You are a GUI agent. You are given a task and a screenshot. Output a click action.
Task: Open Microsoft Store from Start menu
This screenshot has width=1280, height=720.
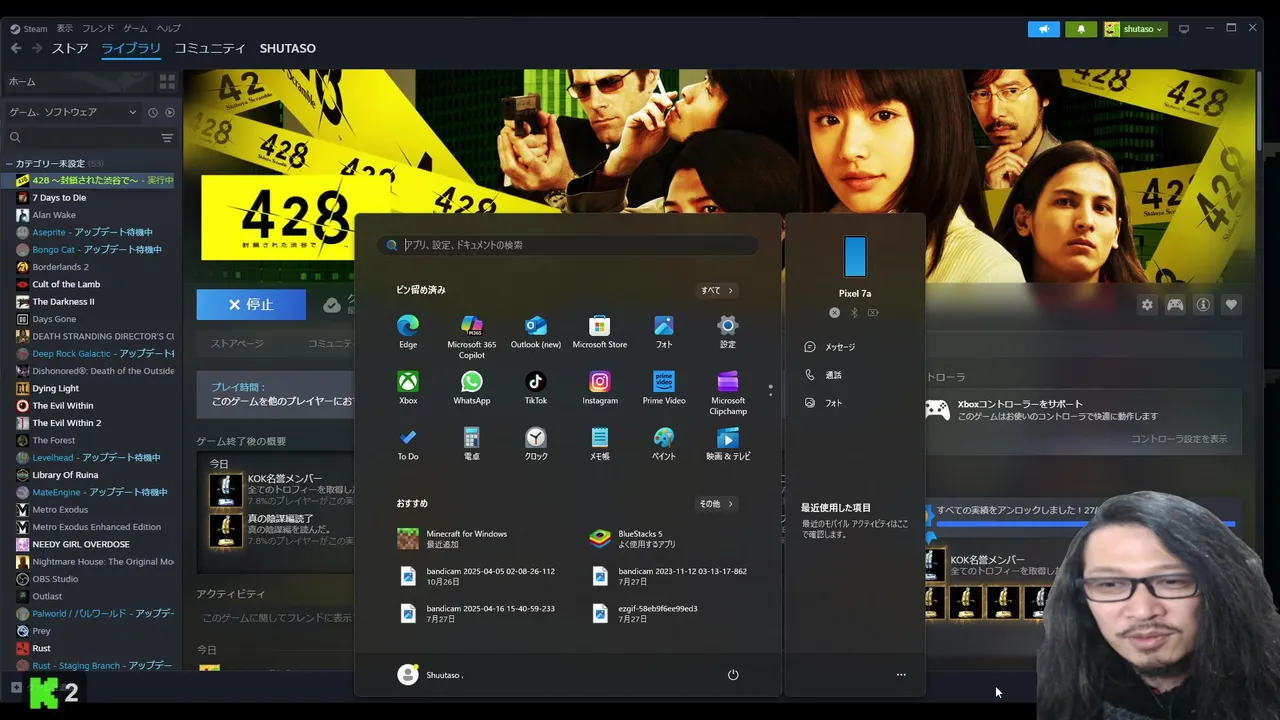(x=600, y=331)
